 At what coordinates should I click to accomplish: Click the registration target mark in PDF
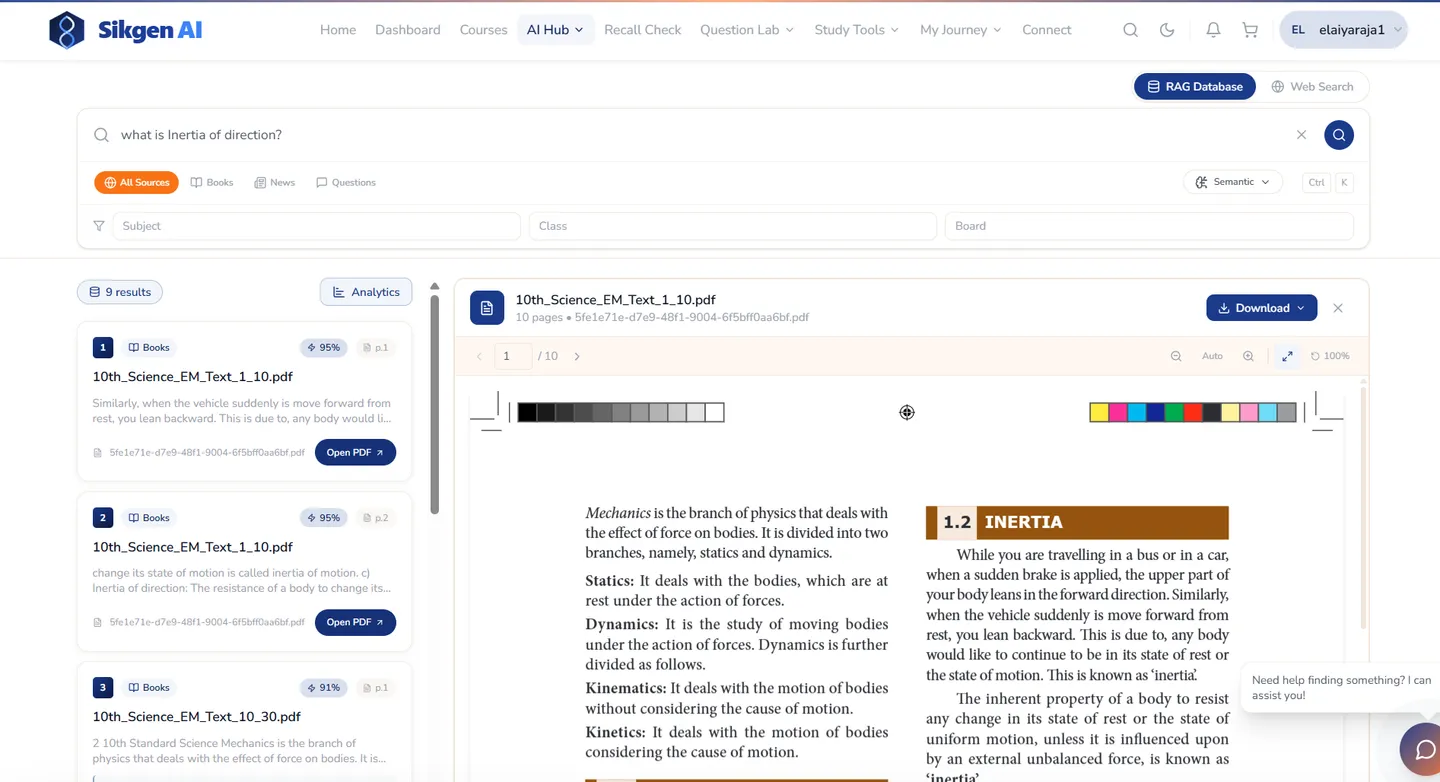click(x=907, y=412)
